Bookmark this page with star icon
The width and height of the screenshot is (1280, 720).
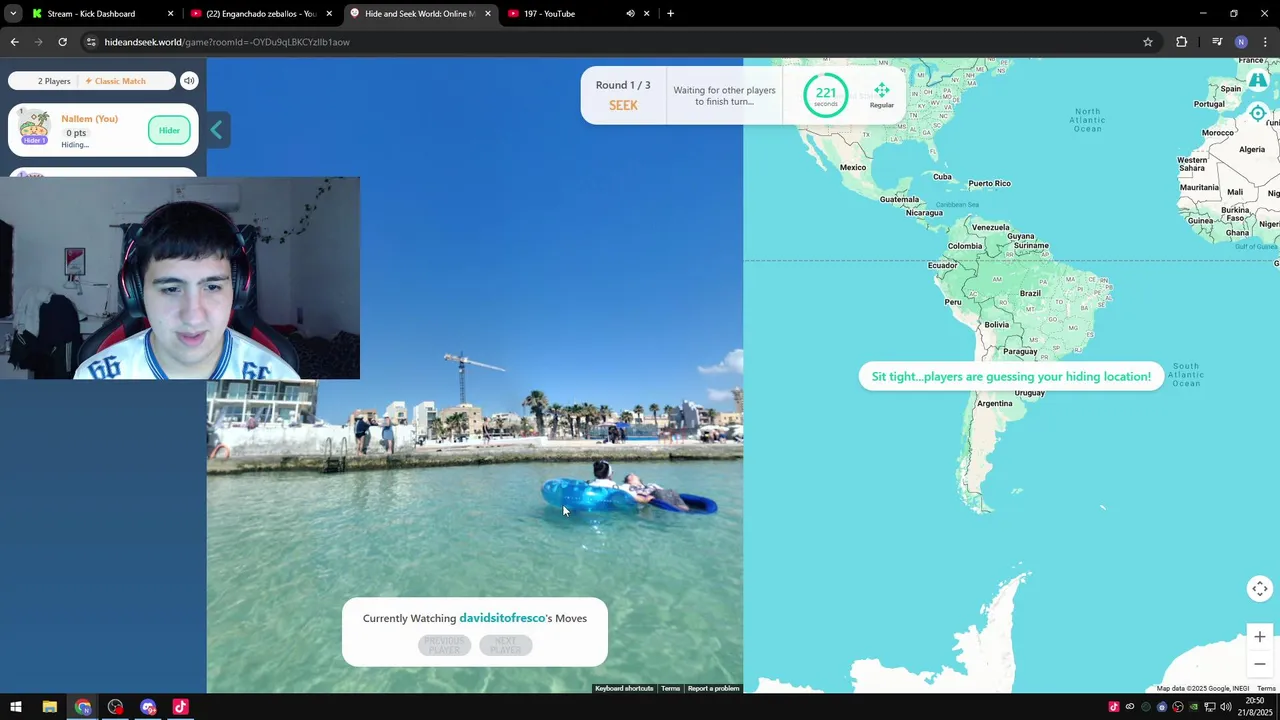click(1148, 42)
